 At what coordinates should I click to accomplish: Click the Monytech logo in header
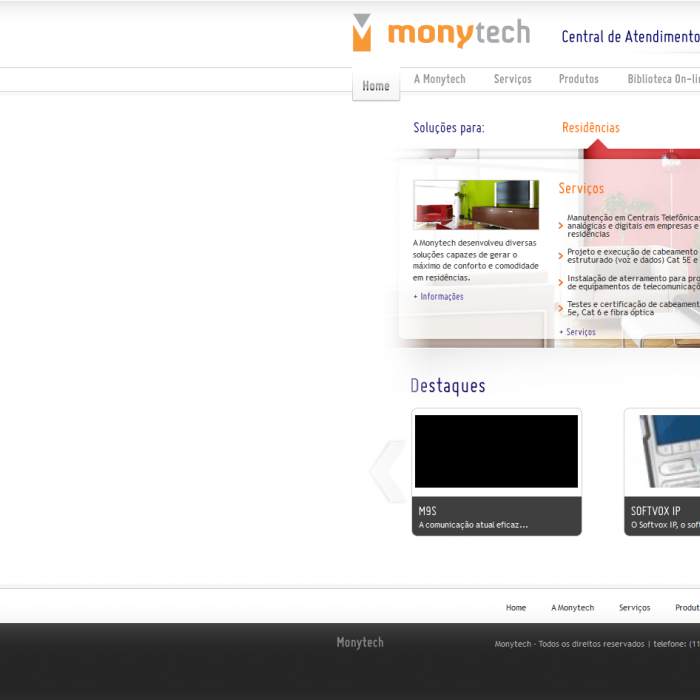(441, 33)
